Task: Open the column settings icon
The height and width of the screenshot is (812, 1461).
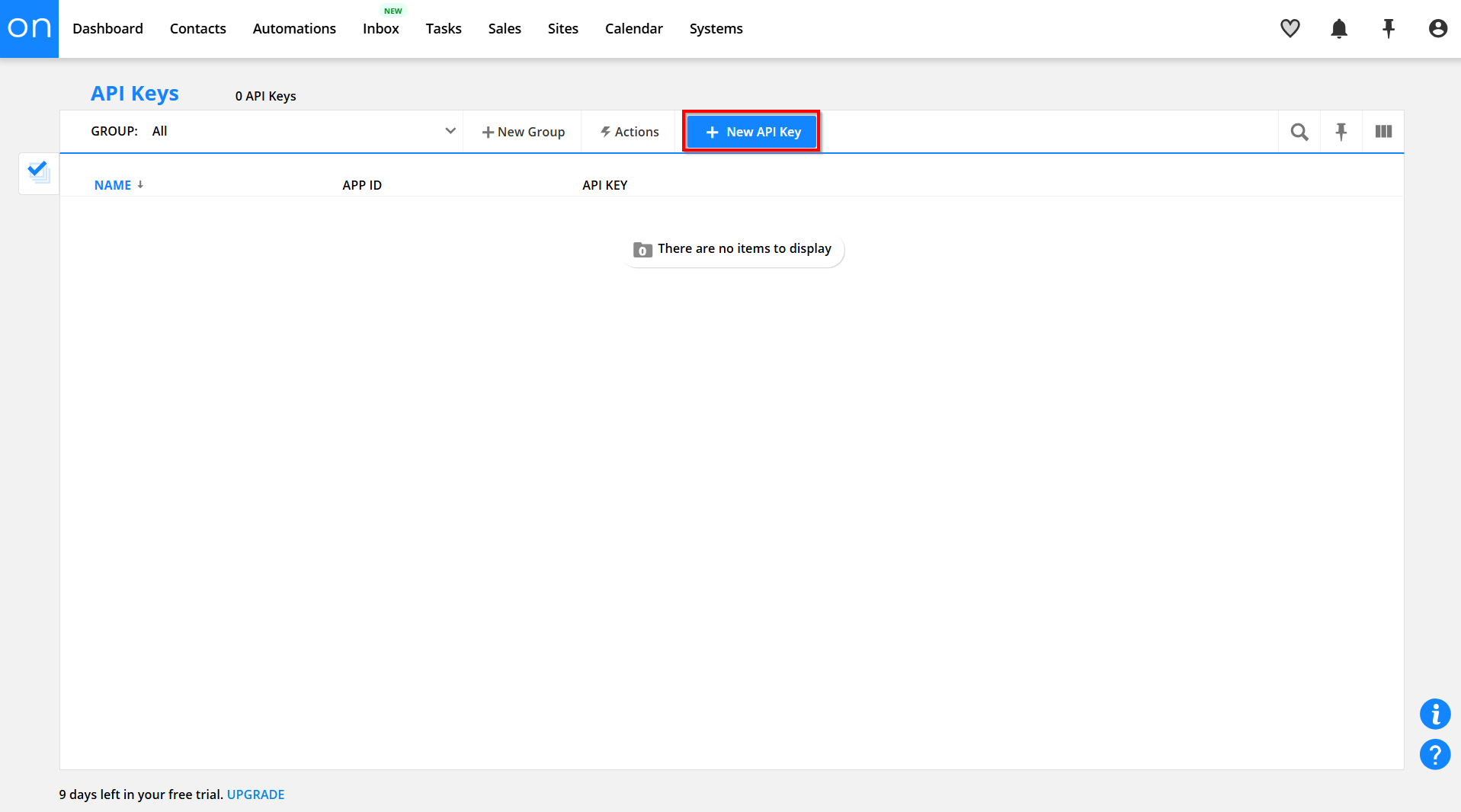Action: 1383,132
